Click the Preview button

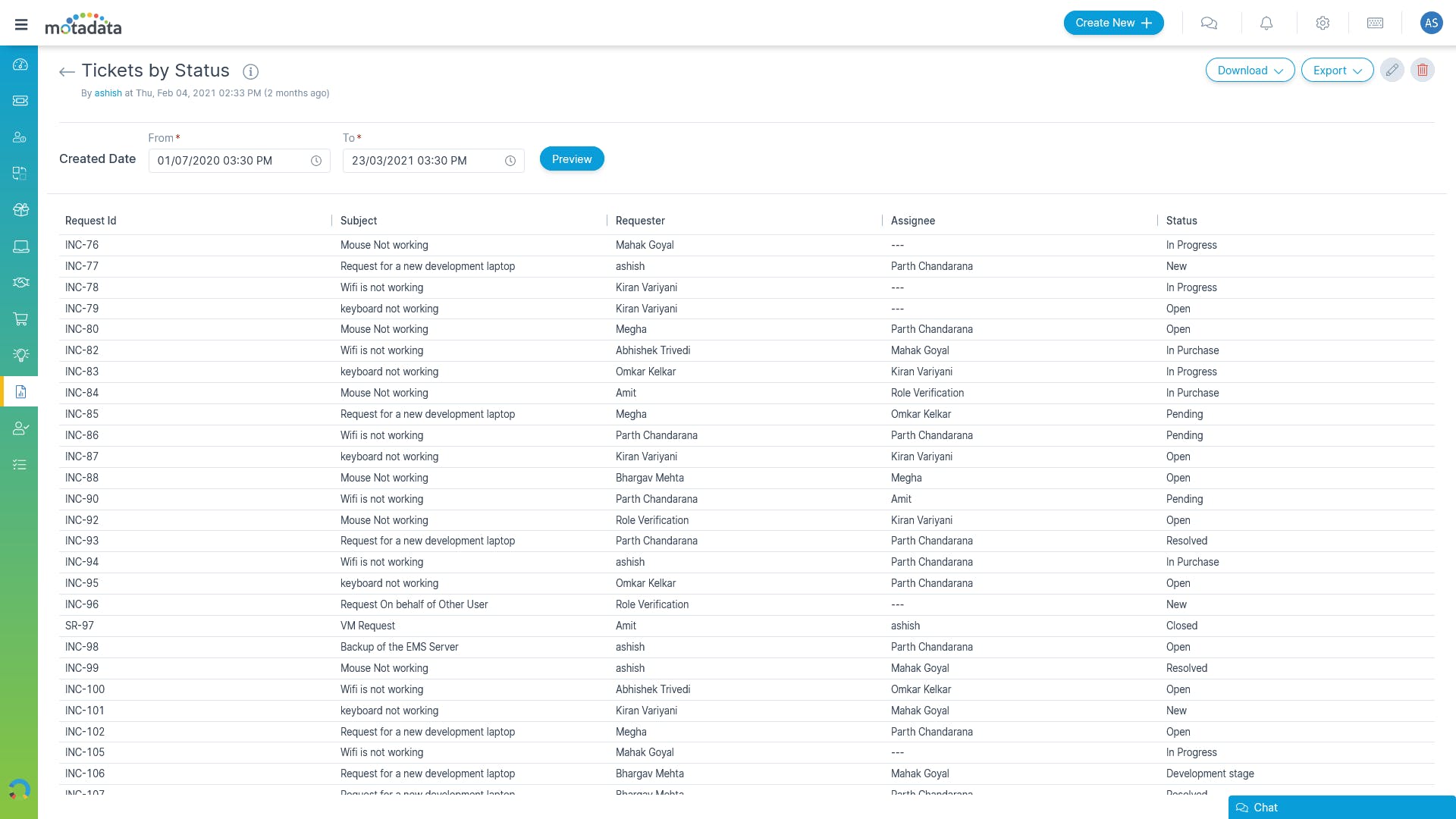[x=572, y=159]
